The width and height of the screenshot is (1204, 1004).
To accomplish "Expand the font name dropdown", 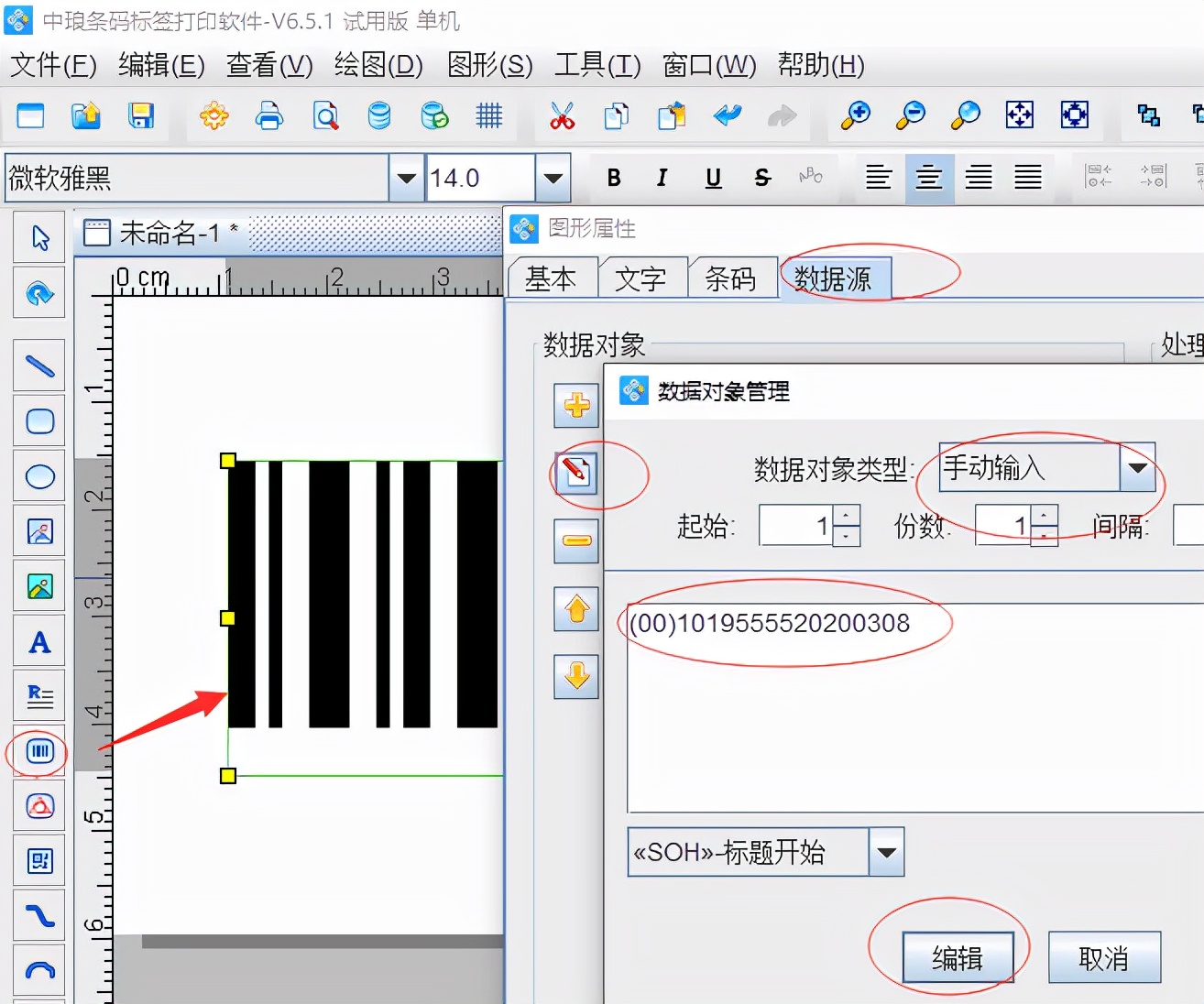I will coord(404,177).
